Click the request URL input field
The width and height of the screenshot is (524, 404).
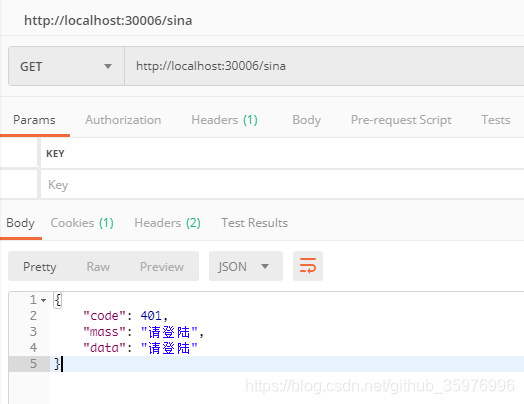(324, 66)
